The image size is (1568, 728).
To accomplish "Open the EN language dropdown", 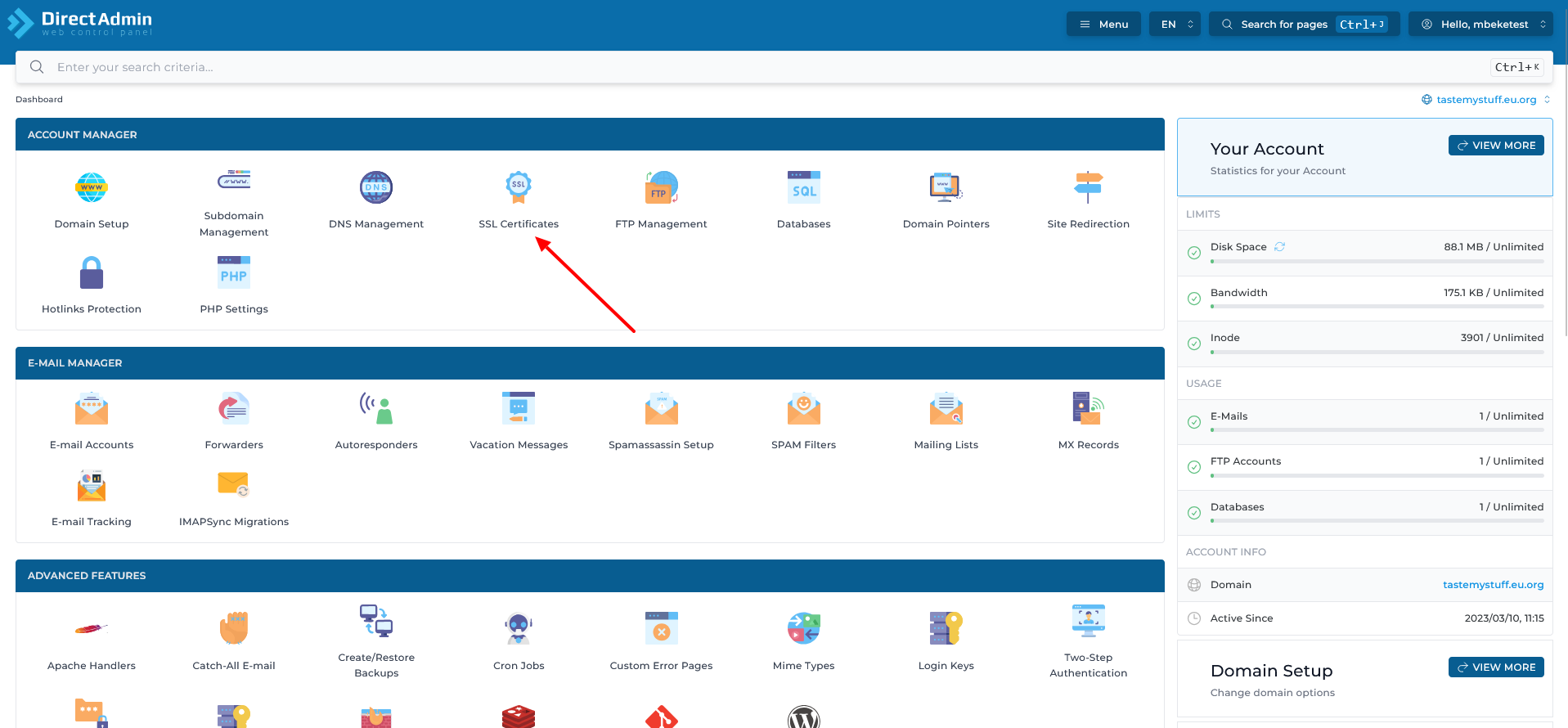I will [1175, 25].
